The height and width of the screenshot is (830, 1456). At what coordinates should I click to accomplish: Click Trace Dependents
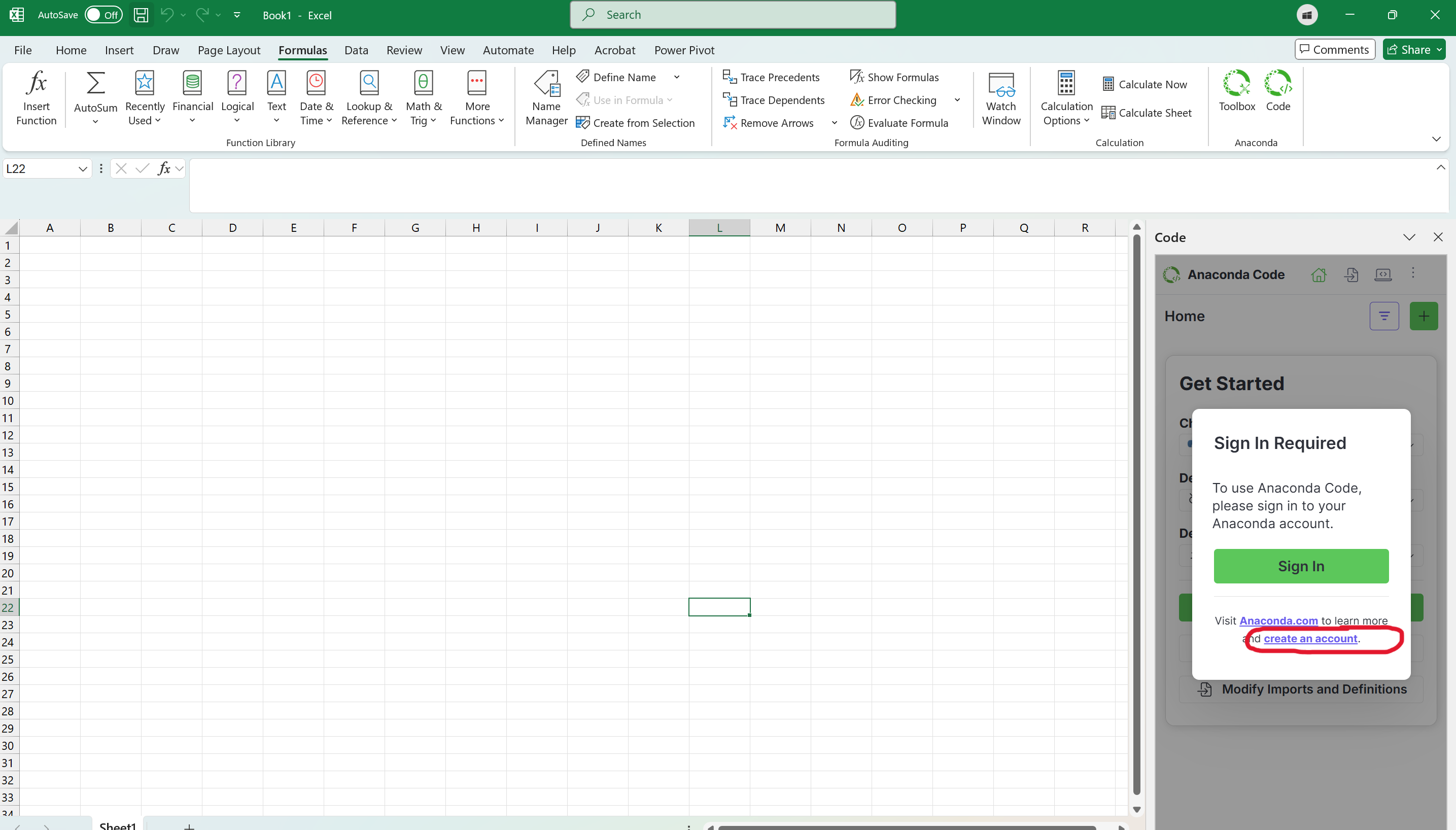[x=774, y=100]
